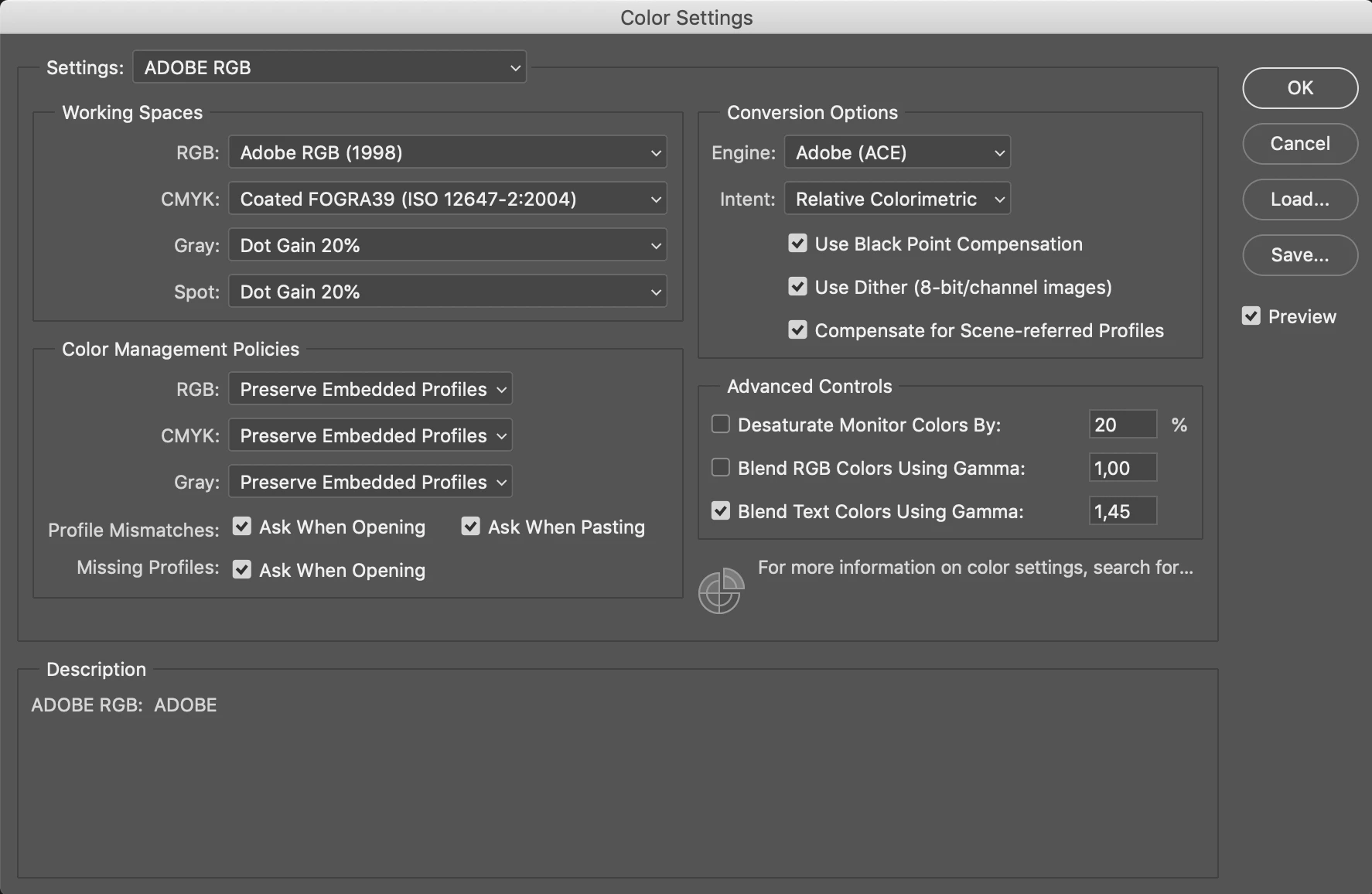This screenshot has width=1372, height=894.
Task: Open Working Spaces RGB dropdown Adobe RGB (1998)
Action: (x=447, y=152)
